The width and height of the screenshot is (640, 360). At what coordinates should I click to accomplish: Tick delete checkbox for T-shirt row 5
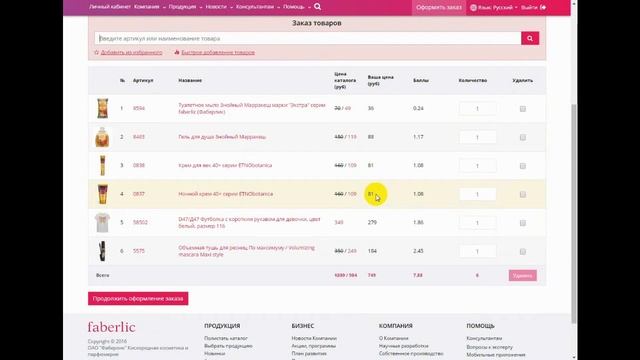[x=522, y=223]
